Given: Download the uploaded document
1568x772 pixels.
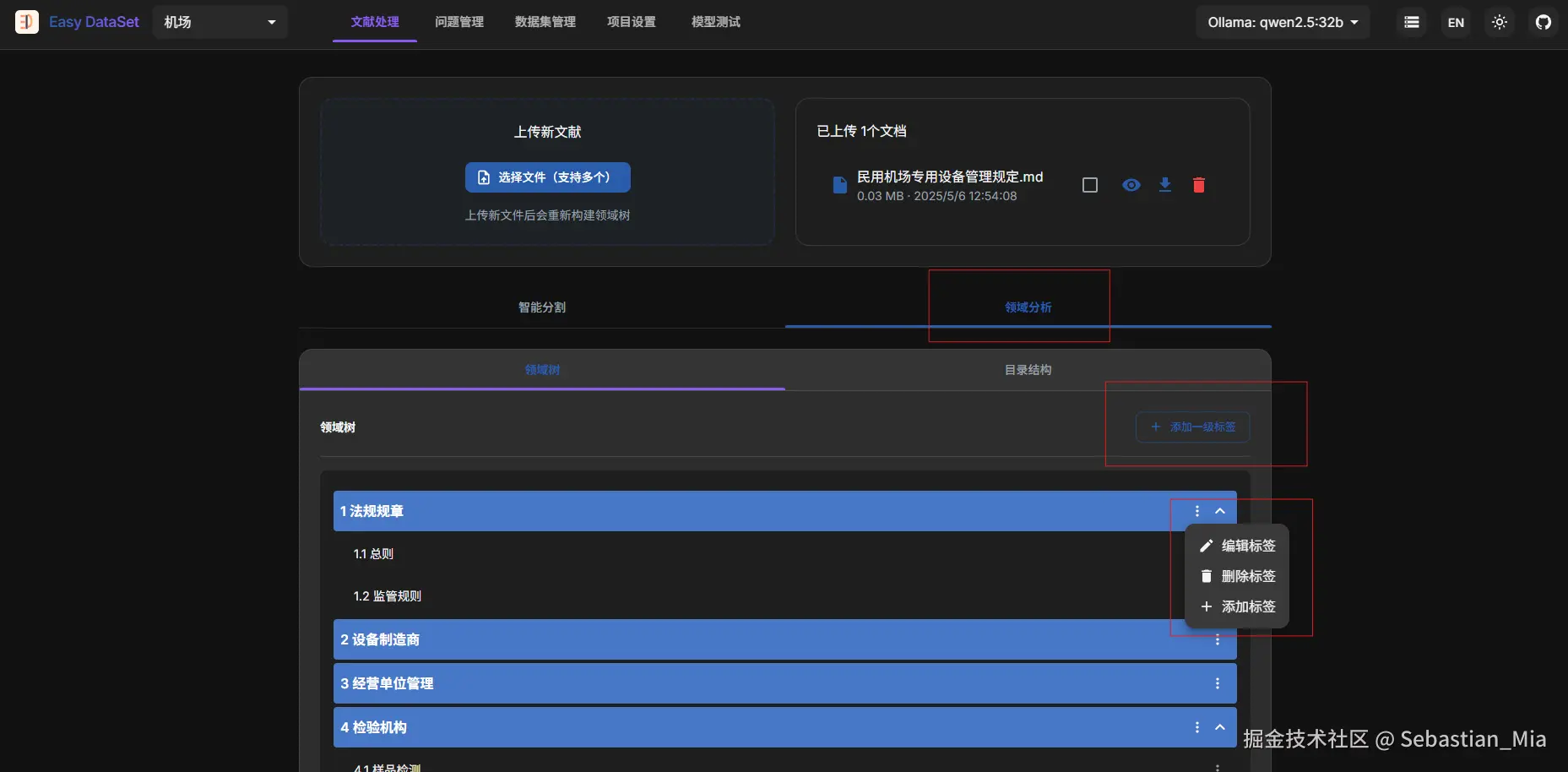Looking at the screenshot, I should [1164, 185].
